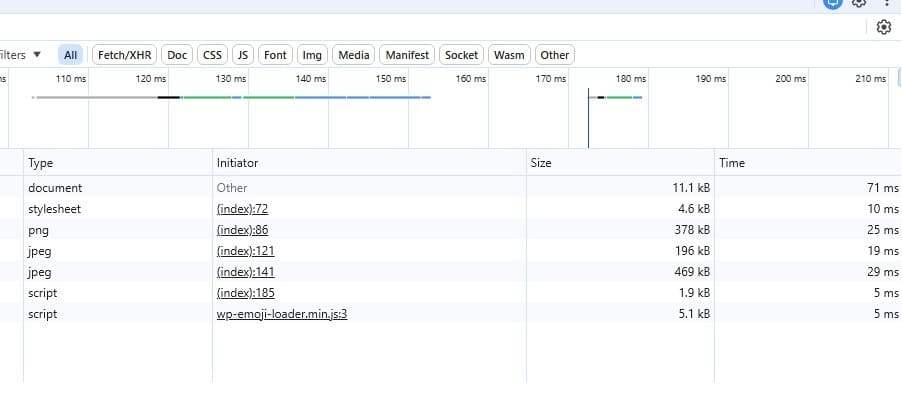Open initiator link (index):86
Screen dimensions: 902x411
pyautogui.click(x=242, y=230)
